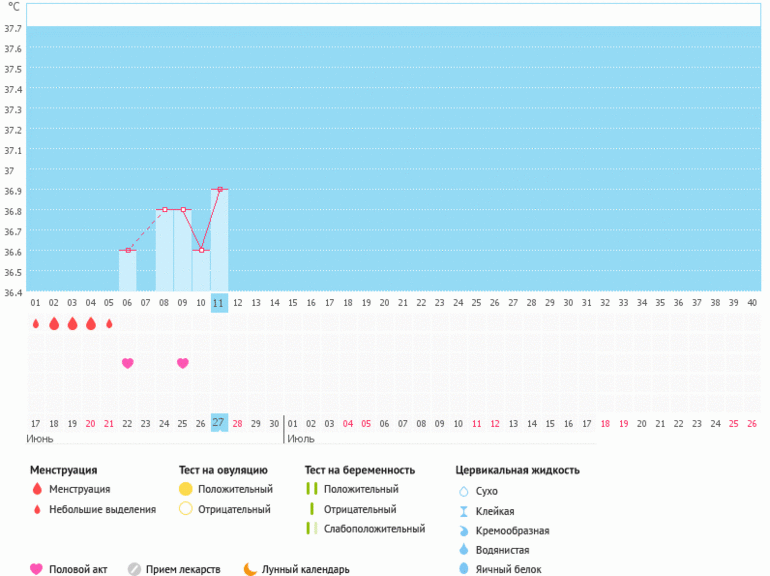Click the 36.9 temperature point on day 11
Viewport: 770px width, 576px height.
(x=219, y=189)
